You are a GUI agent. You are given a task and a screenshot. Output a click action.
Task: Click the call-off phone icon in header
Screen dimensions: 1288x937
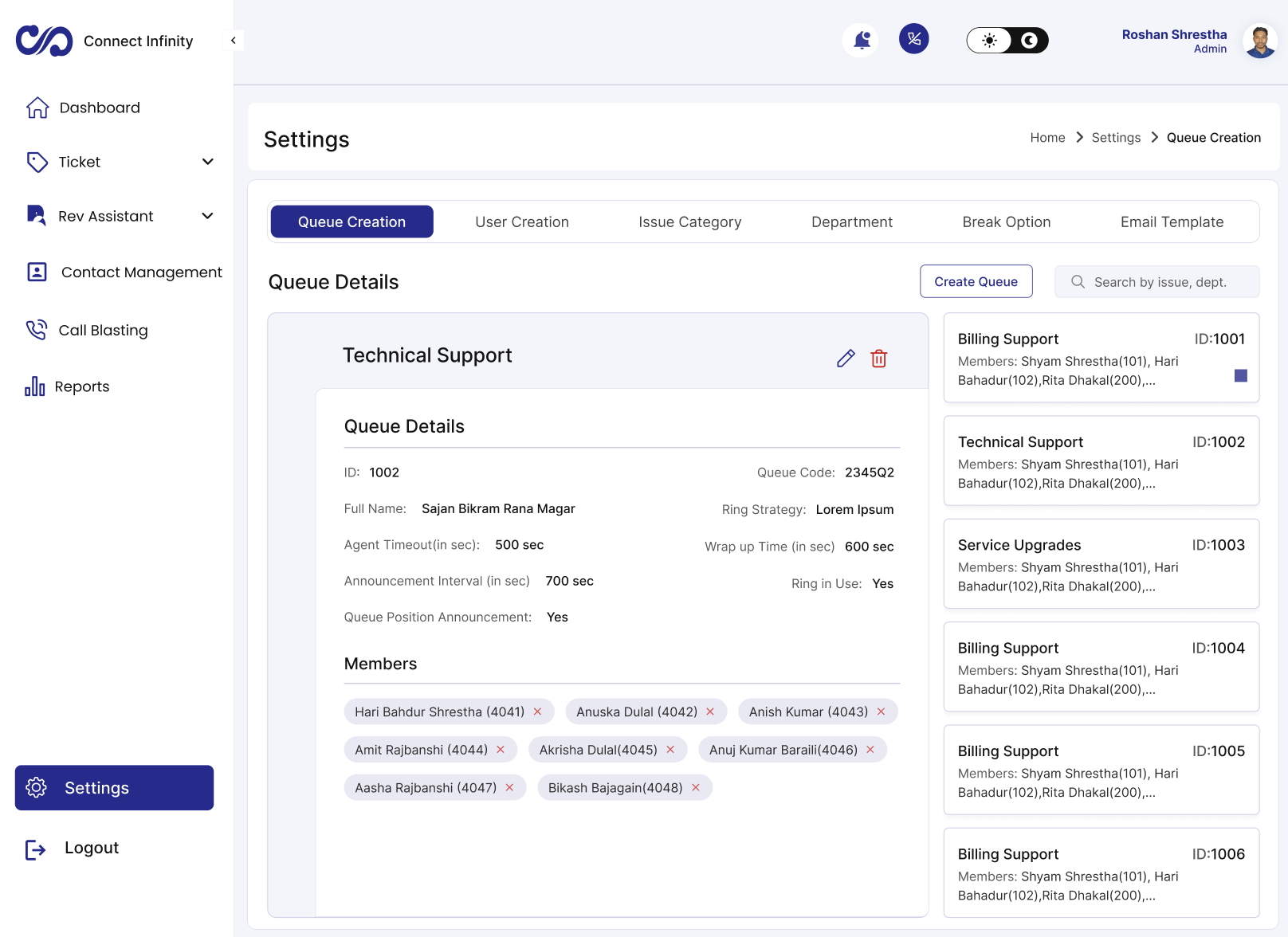pyautogui.click(x=914, y=39)
